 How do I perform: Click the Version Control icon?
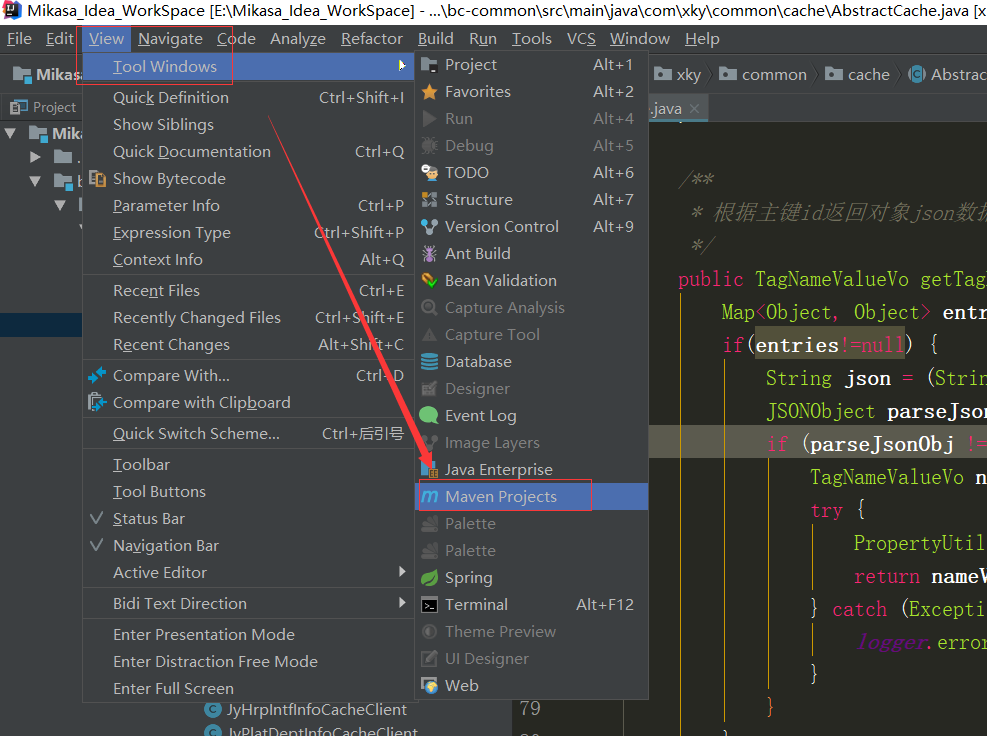[x=429, y=227]
